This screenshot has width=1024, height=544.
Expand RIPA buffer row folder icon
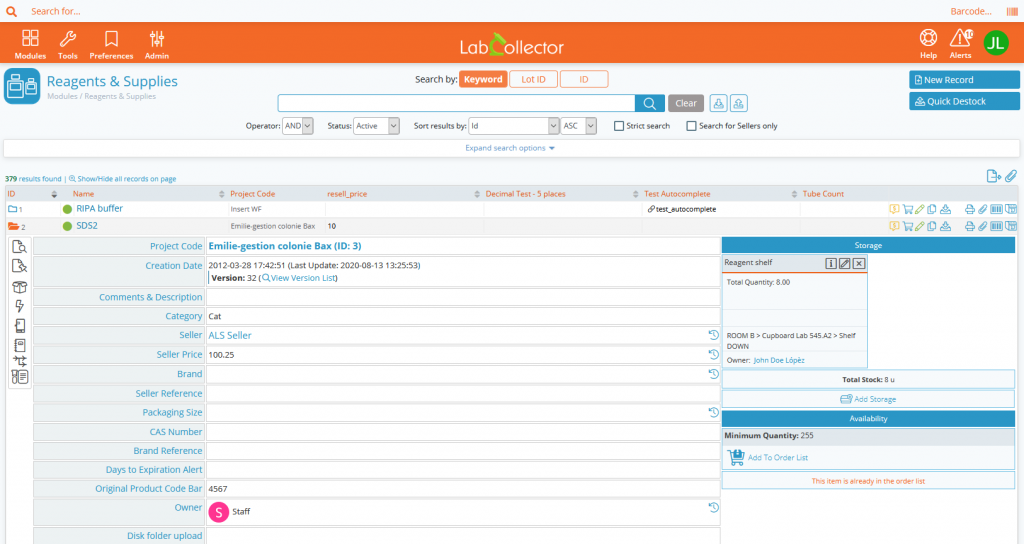coord(12,209)
